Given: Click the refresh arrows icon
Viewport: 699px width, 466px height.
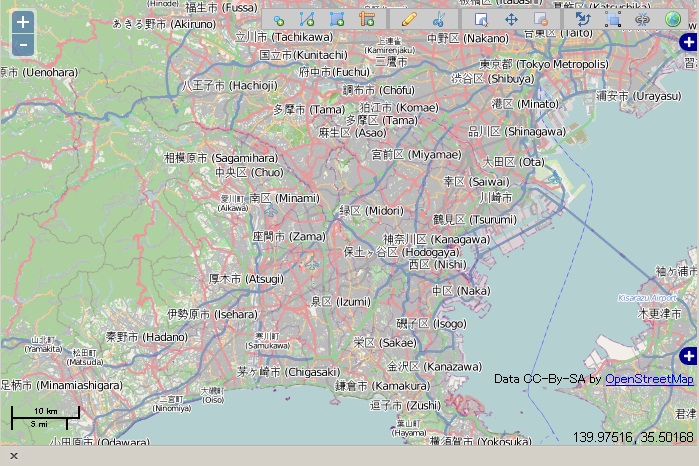Looking at the screenshot, I should click(x=583, y=19).
